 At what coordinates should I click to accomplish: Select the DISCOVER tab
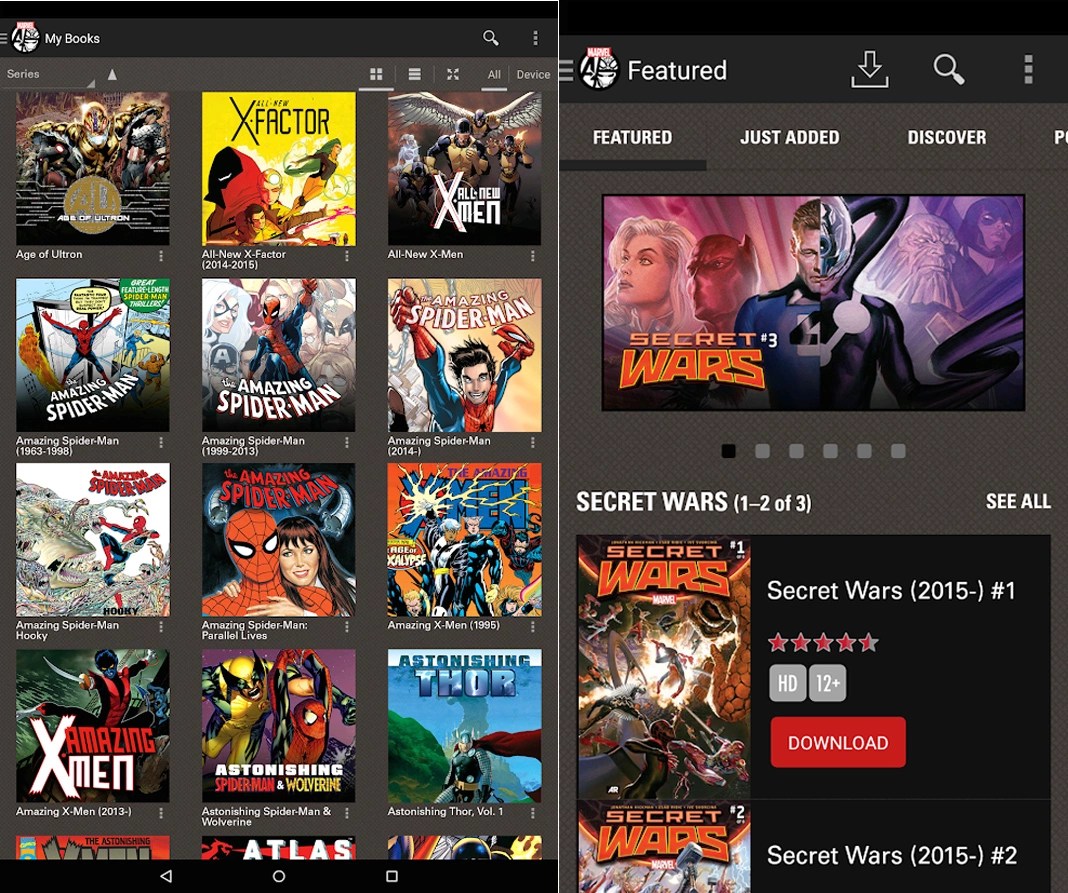pyautogui.click(x=947, y=138)
